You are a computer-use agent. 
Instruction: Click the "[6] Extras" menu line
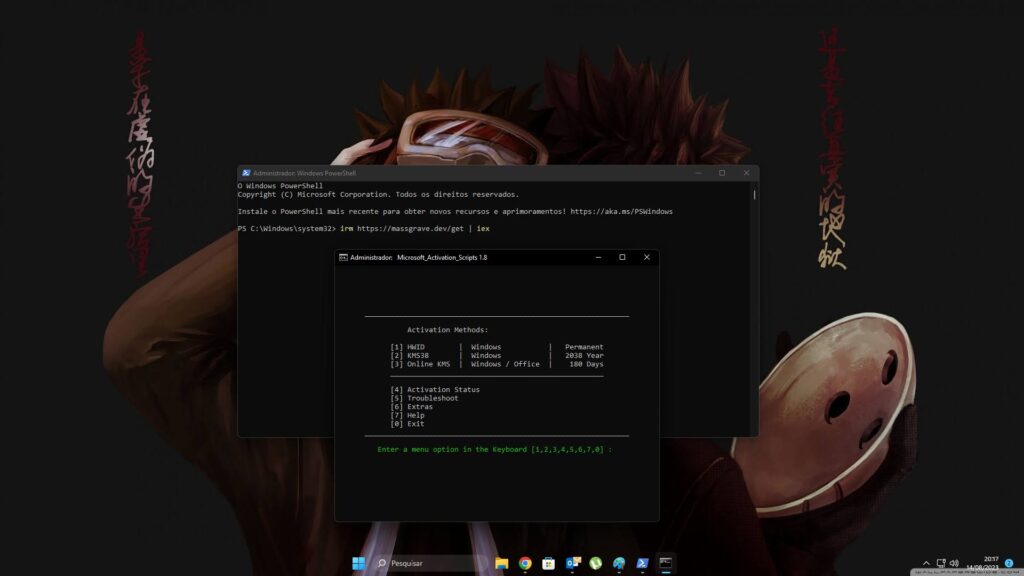pyautogui.click(x=411, y=406)
